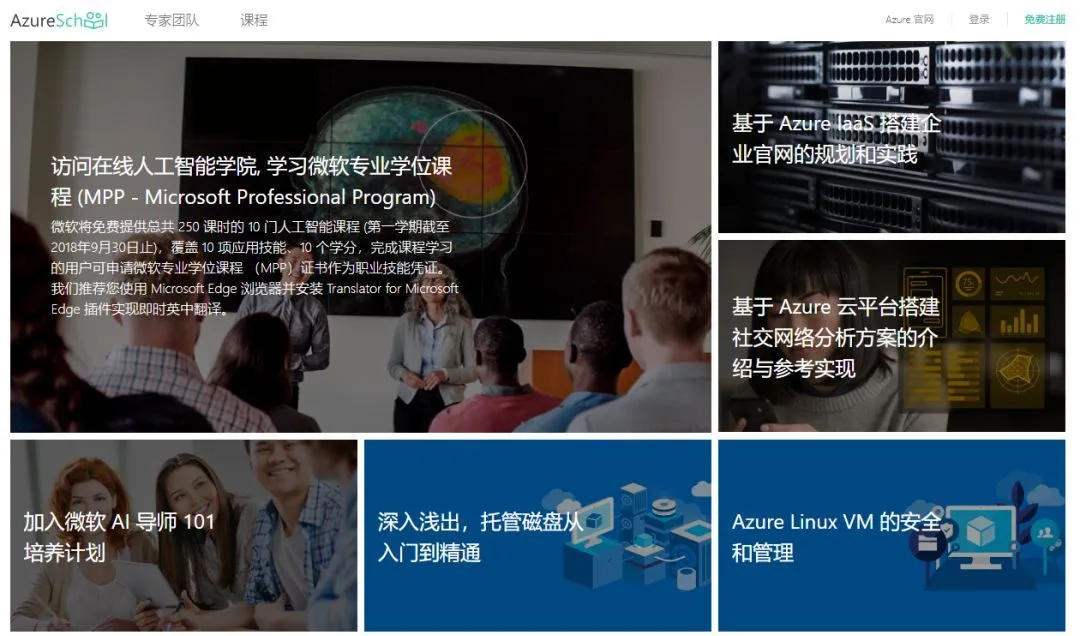Open the 专家团队 menu item
Image resolution: width=1080 pixels, height=636 pixels.
pyautogui.click(x=172, y=20)
